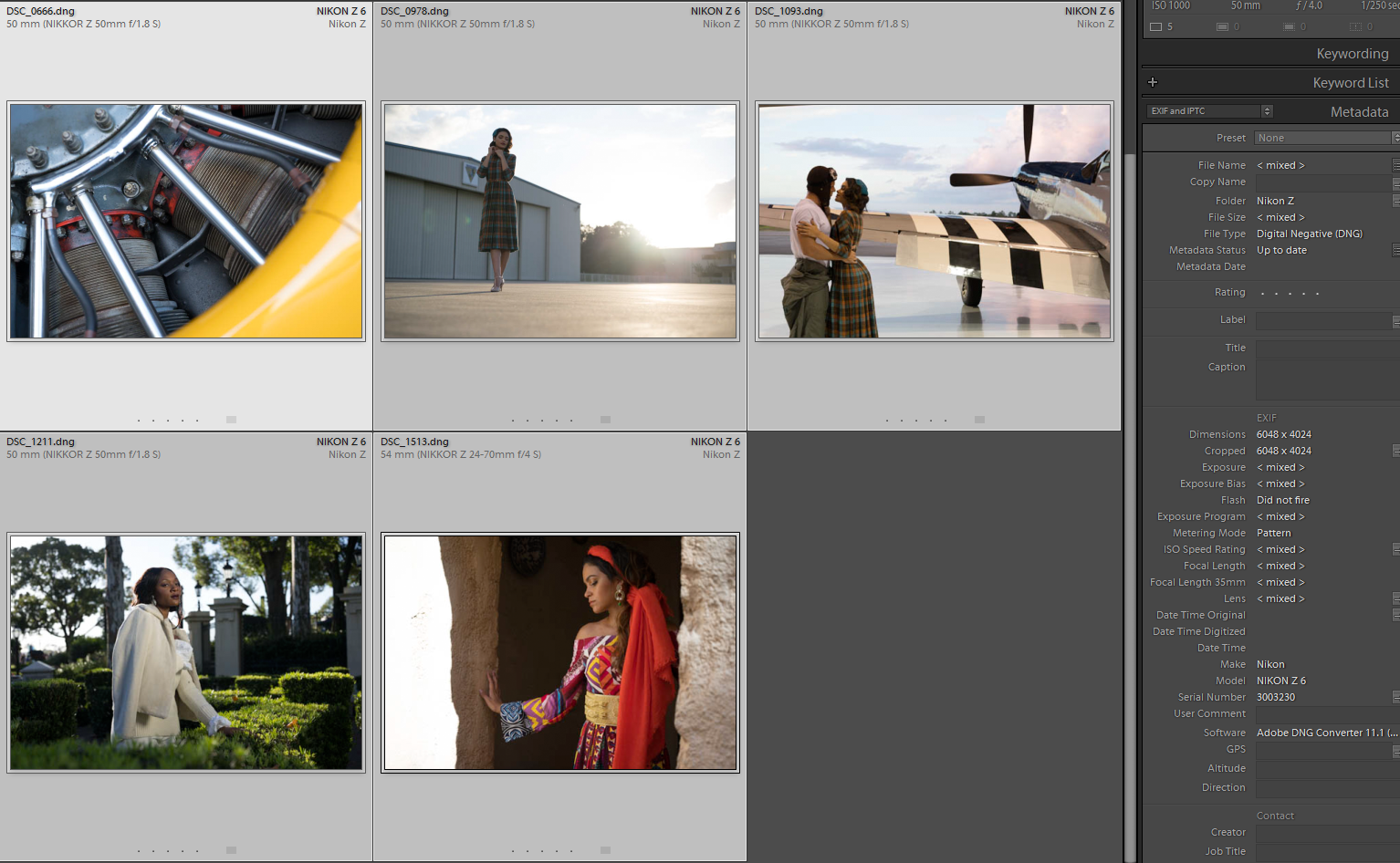Click the File Name batch rename icon

click(x=1396, y=165)
